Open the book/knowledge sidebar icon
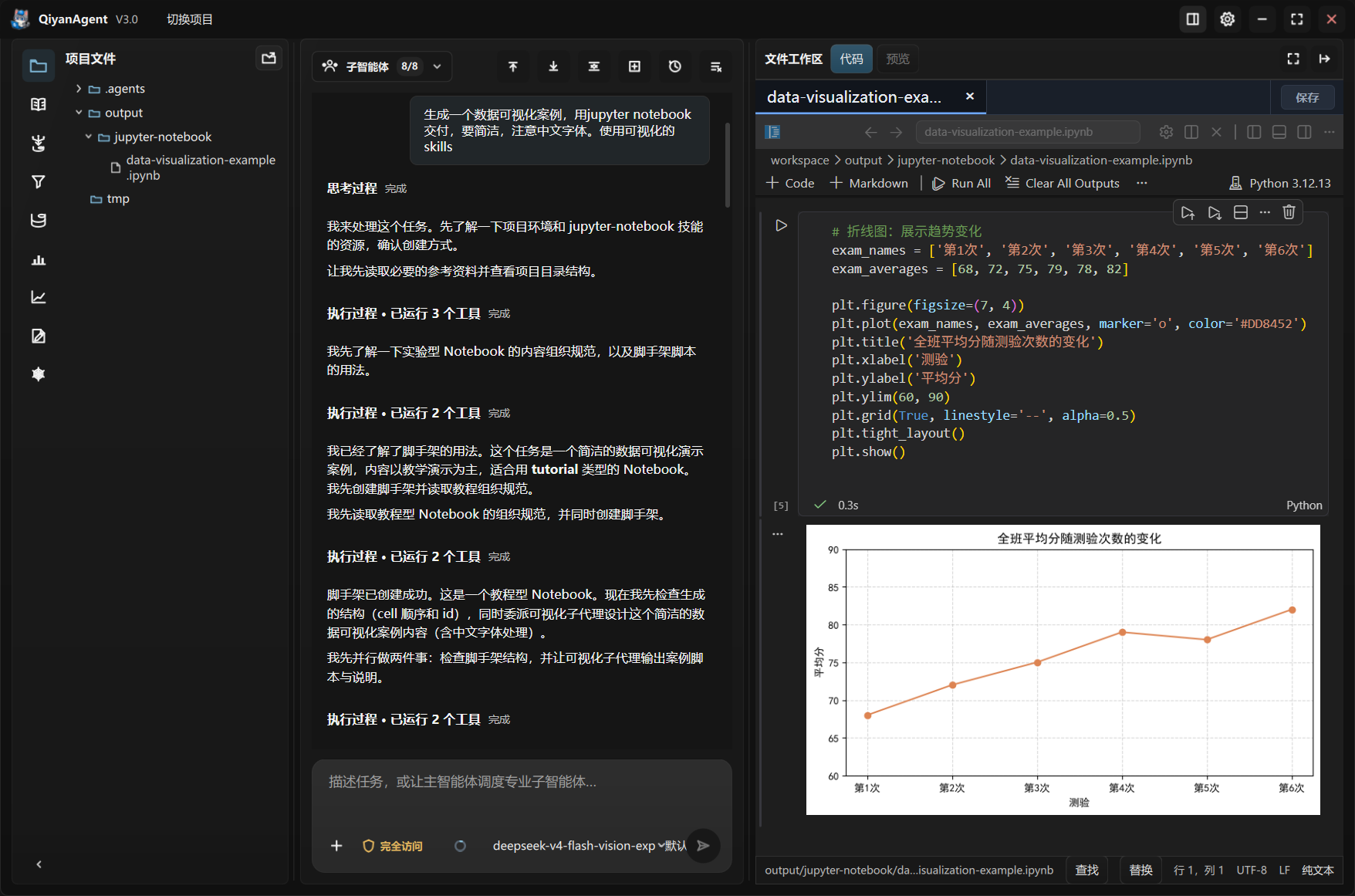Image resolution: width=1355 pixels, height=896 pixels. pyautogui.click(x=38, y=104)
